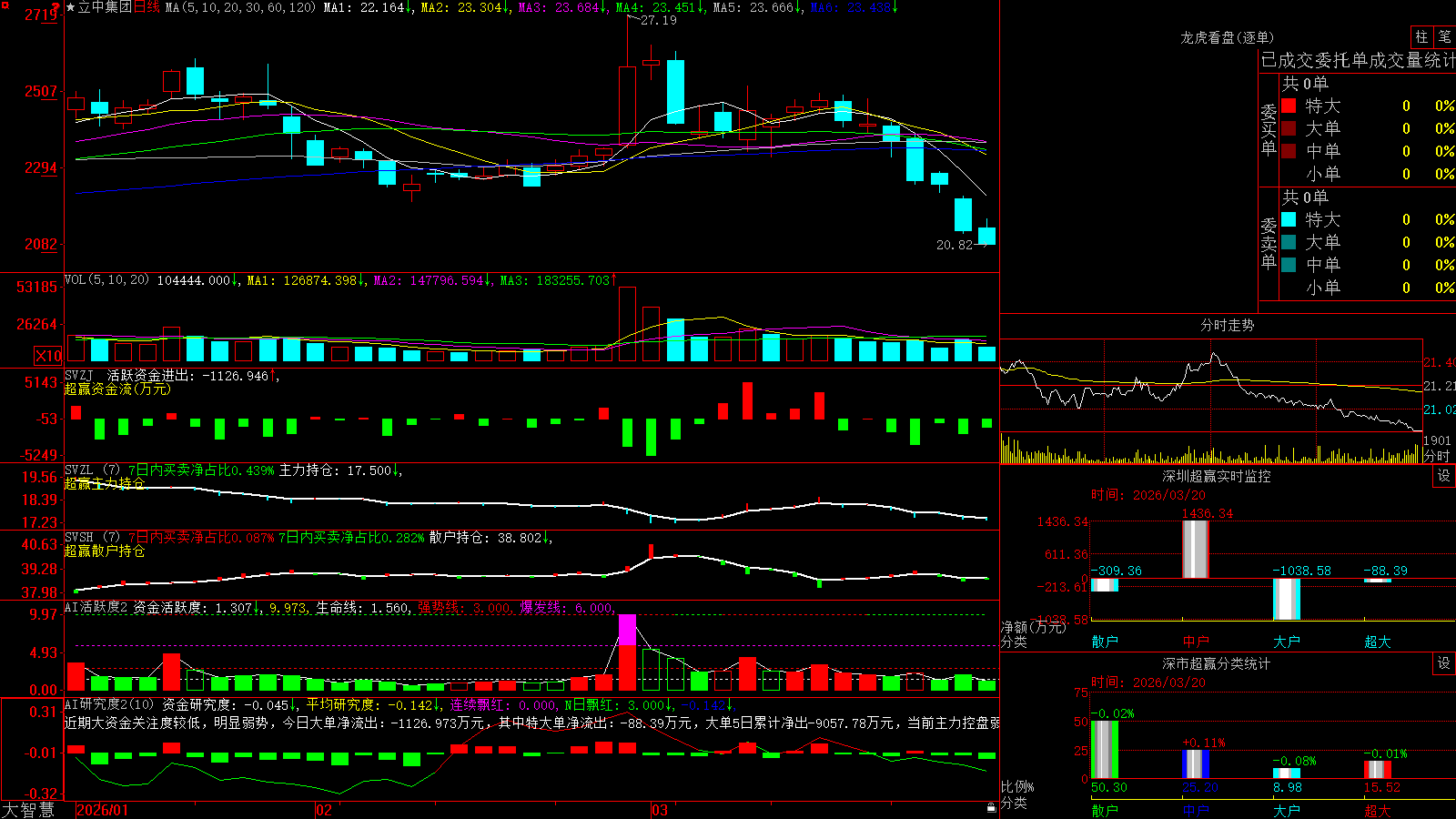Click the teal 中单 sell-order swatch
Viewport: 1456px width, 819px height.
point(1289,265)
